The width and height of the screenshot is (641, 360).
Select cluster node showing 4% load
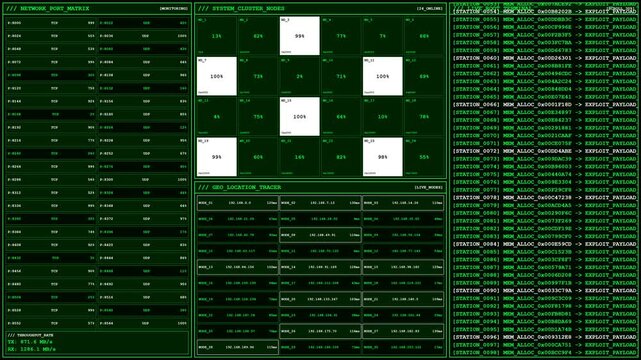(x=217, y=117)
